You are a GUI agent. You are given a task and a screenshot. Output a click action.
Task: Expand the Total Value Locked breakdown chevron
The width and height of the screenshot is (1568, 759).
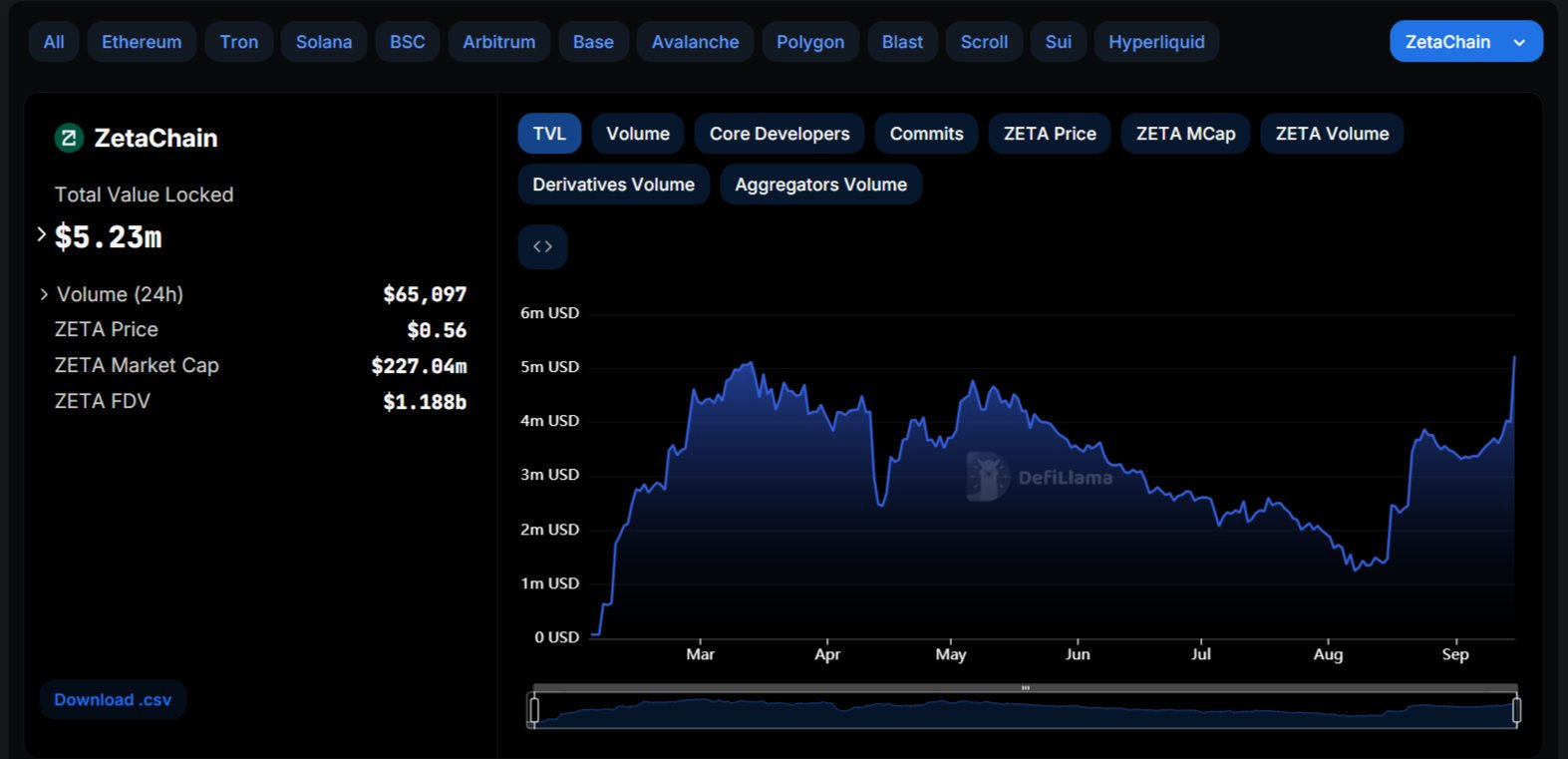click(x=42, y=234)
